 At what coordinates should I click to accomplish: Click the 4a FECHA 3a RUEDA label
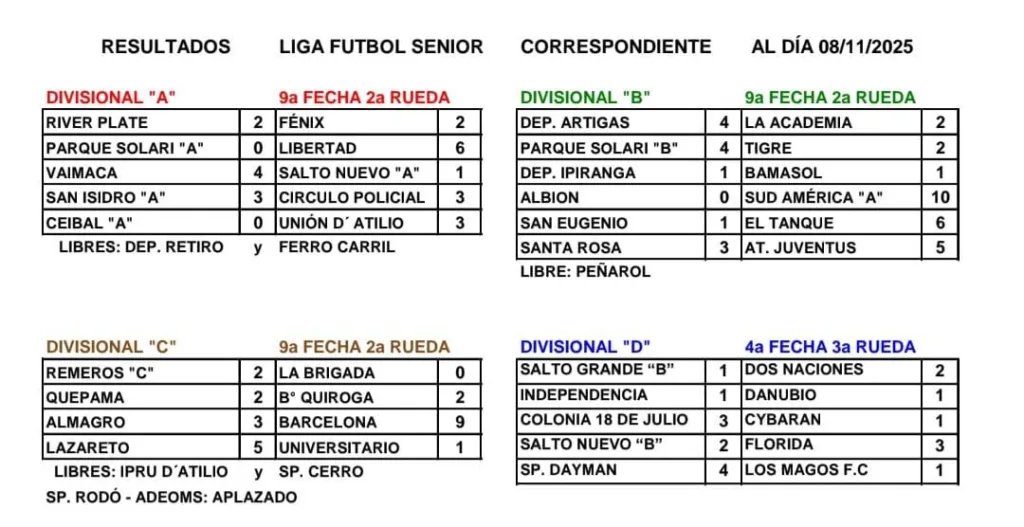coord(830,347)
